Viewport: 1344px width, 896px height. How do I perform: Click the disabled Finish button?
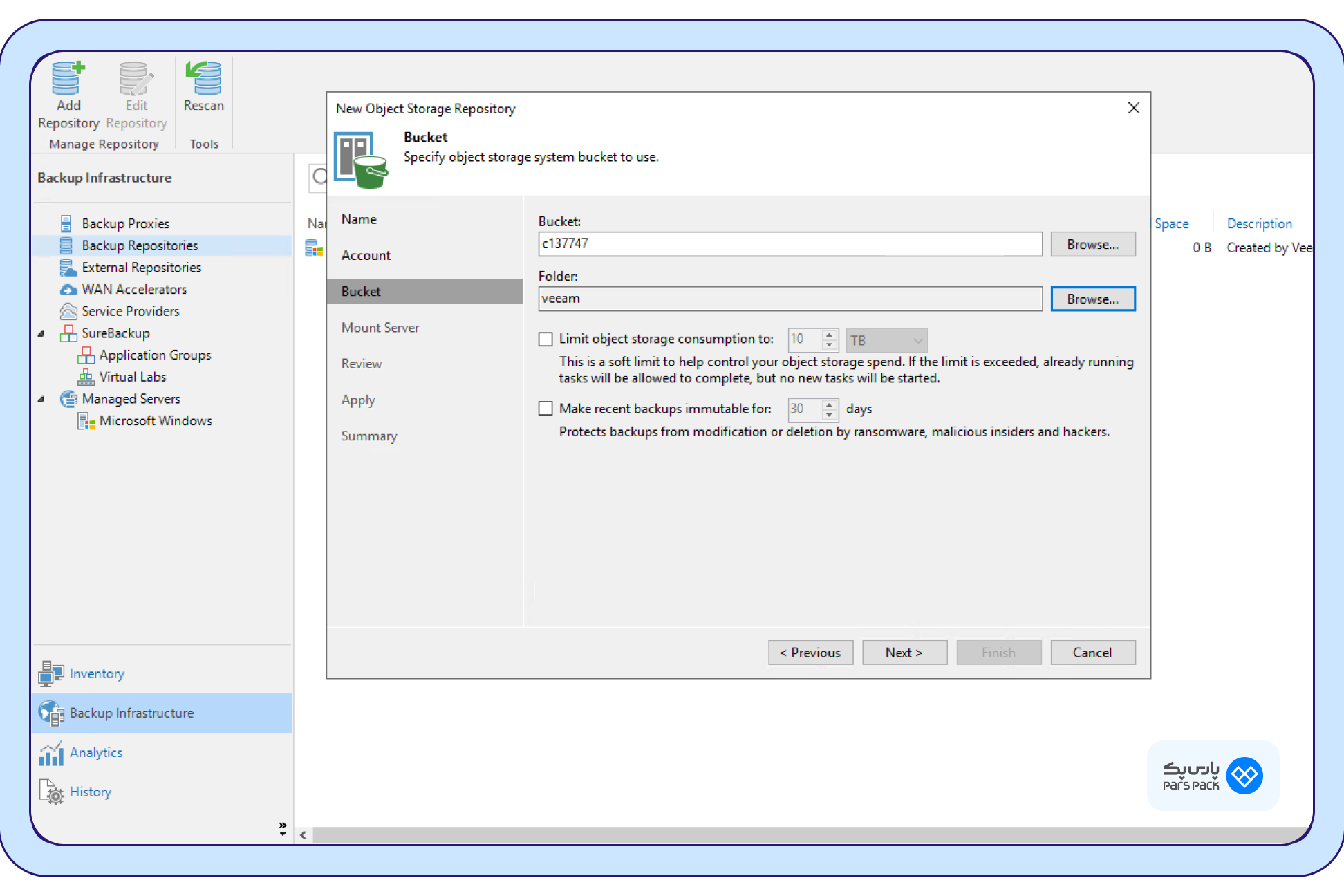pos(999,653)
